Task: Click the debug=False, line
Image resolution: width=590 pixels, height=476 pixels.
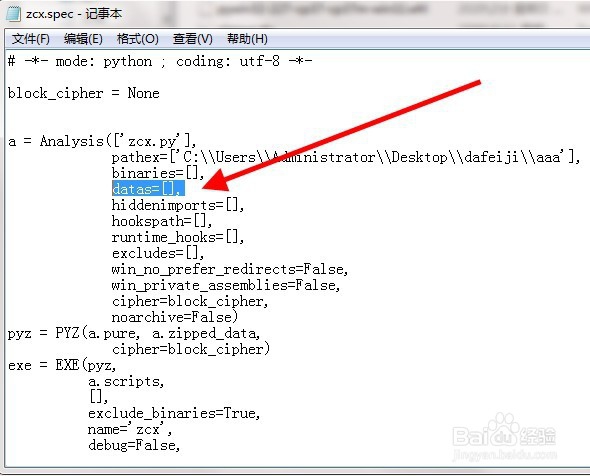Action: (134, 446)
